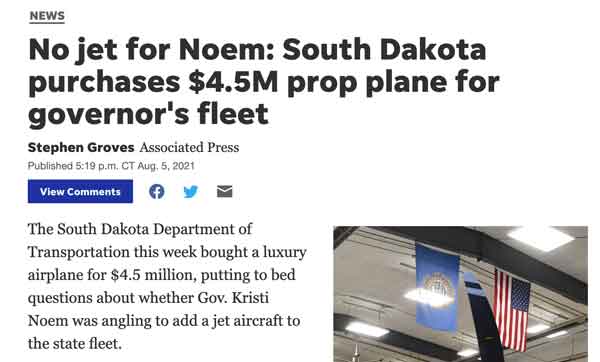Click 'The South Dakota Department of' paragraph line

point(140,230)
